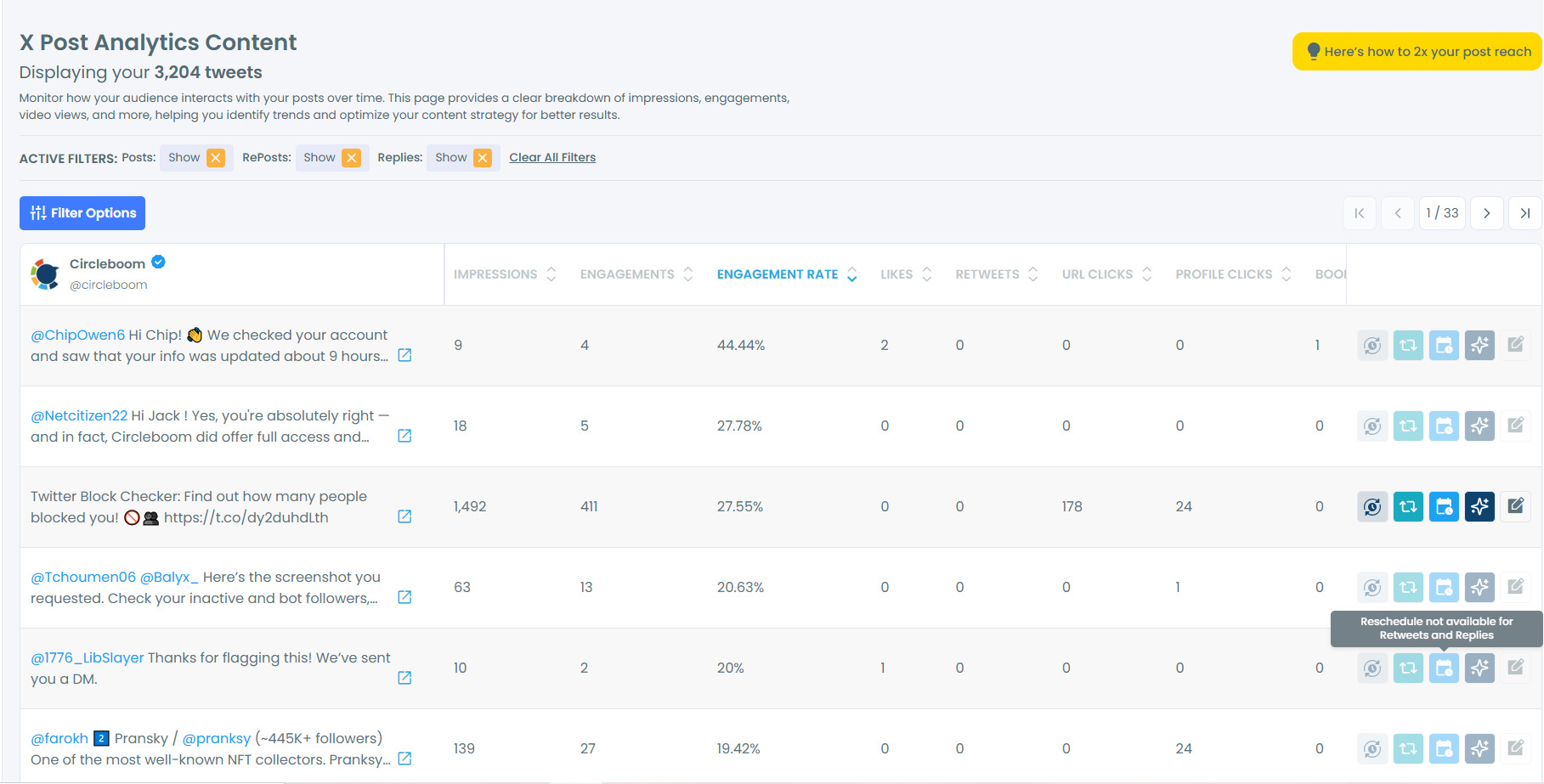Click reschedule calendar icon in @1776_LibSlayer row
1544x784 pixels.
point(1444,668)
